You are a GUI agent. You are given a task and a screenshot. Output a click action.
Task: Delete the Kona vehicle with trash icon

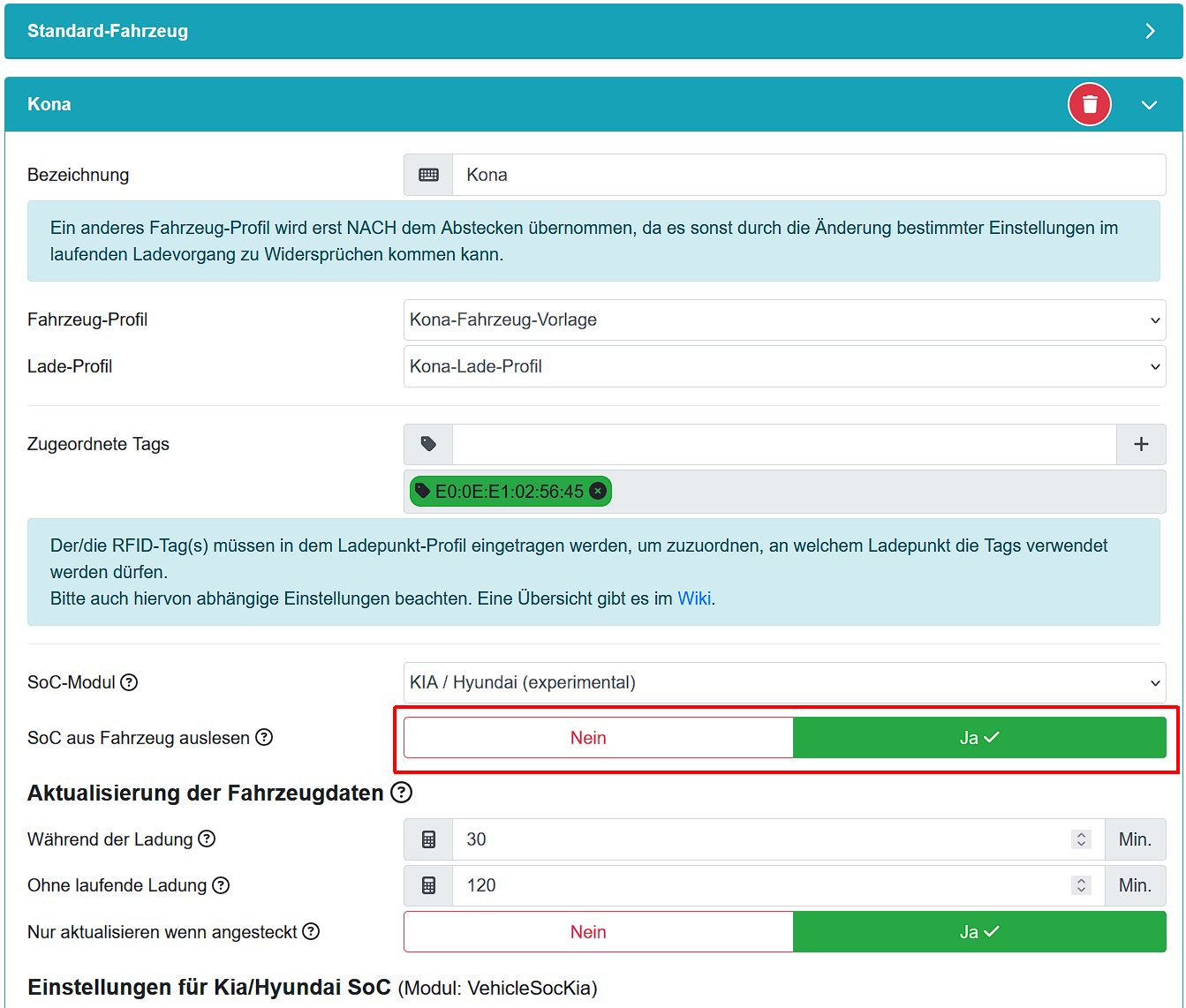pyautogui.click(x=1090, y=104)
